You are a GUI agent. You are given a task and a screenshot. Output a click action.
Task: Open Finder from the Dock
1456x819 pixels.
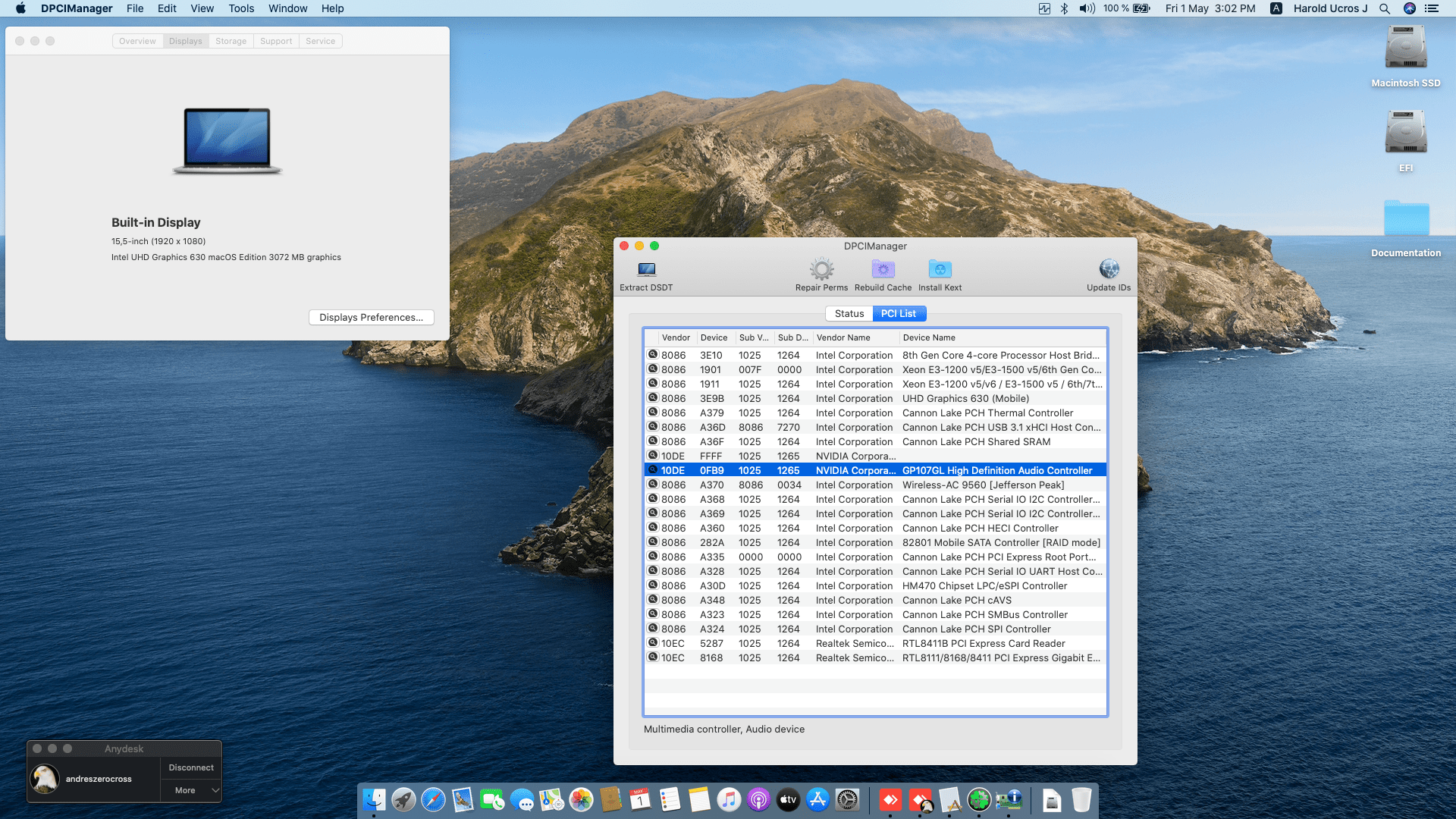(x=374, y=799)
